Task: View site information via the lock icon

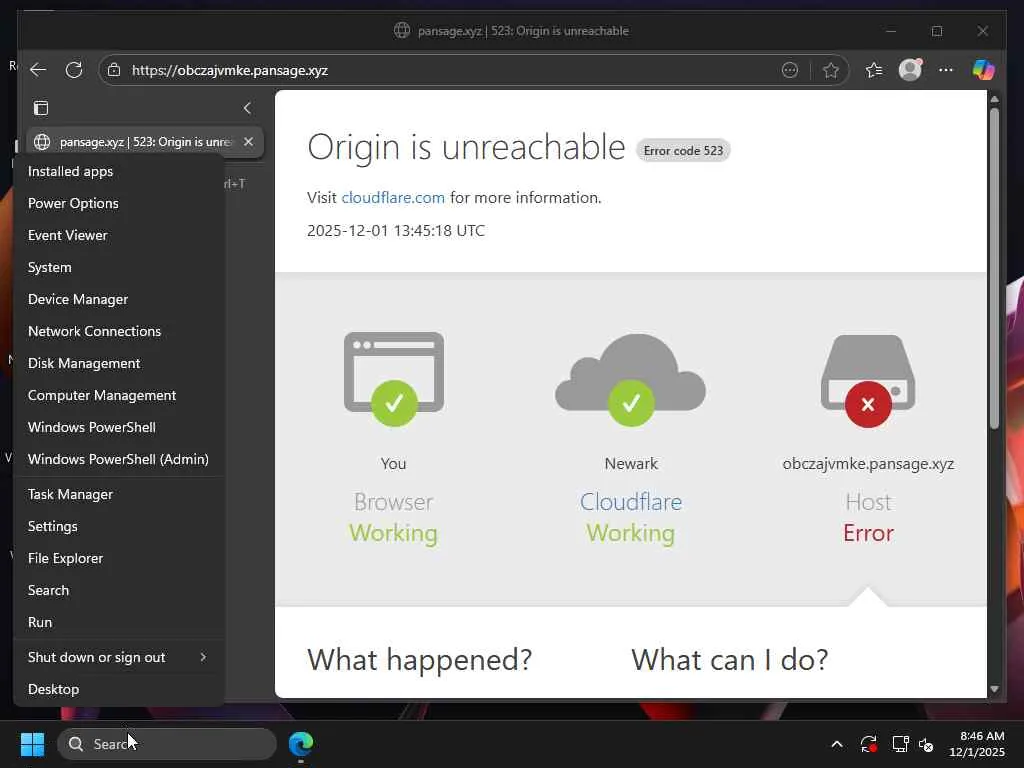Action: tap(114, 70)
